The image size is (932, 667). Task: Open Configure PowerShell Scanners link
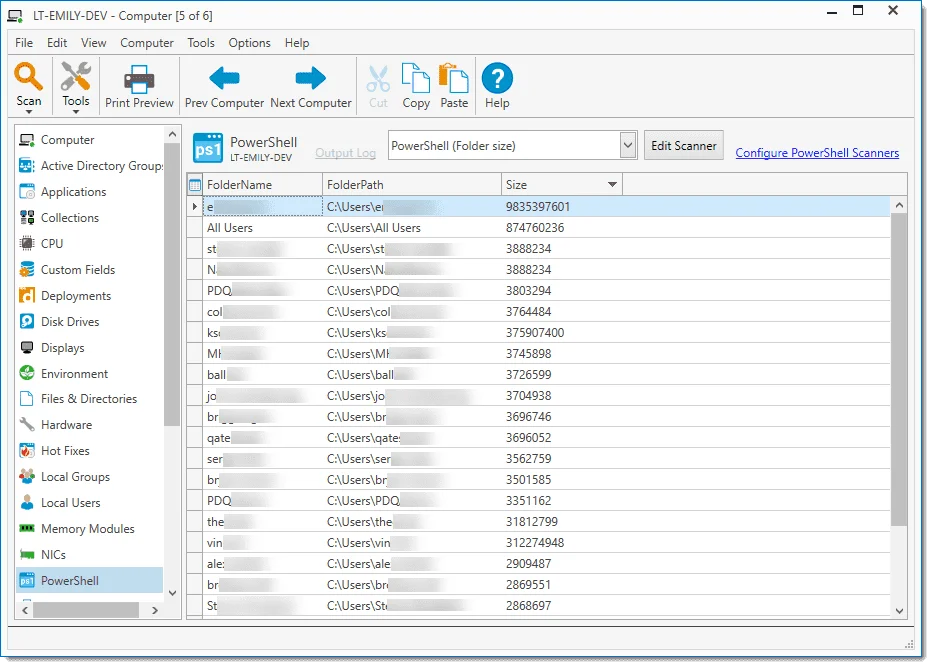(817, 153)
